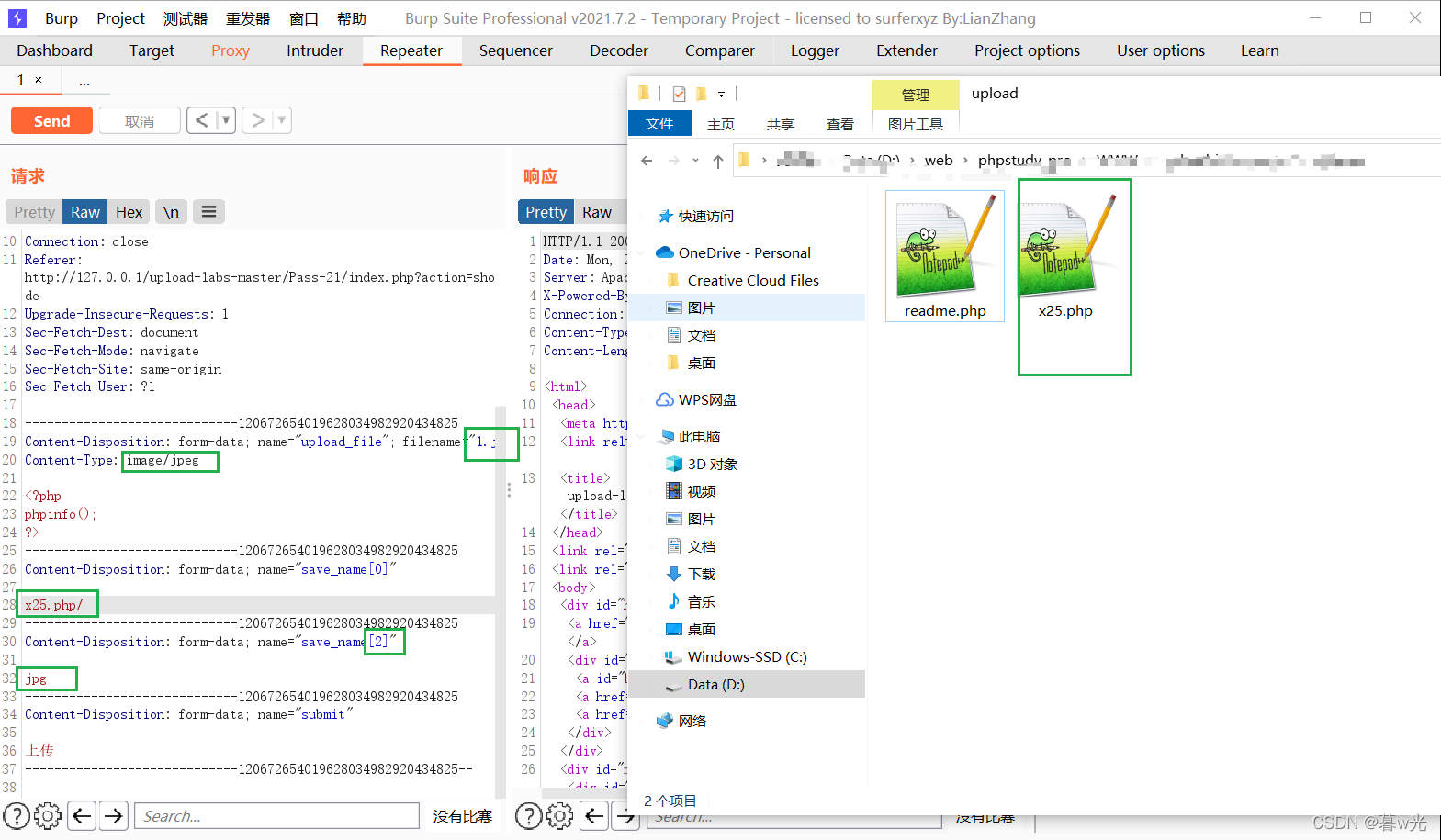Click the orange Send button
Screen dimensions: 1441x840
pos(51,120)
